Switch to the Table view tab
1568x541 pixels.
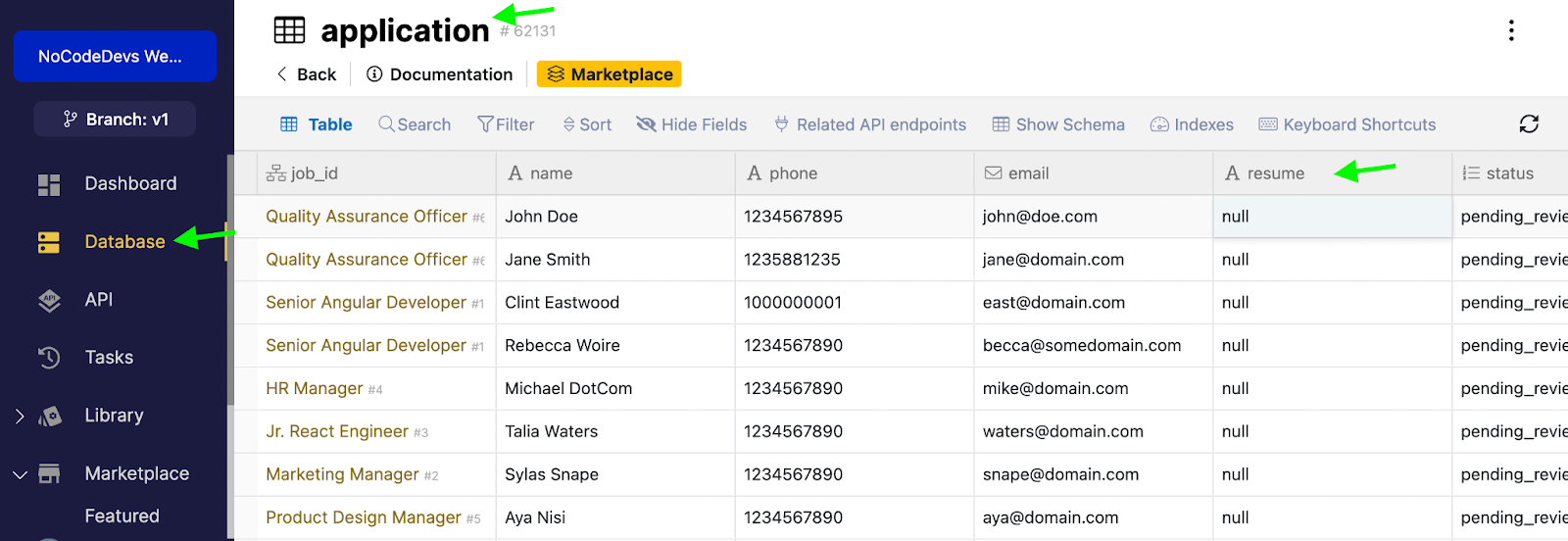pos(317,124)
